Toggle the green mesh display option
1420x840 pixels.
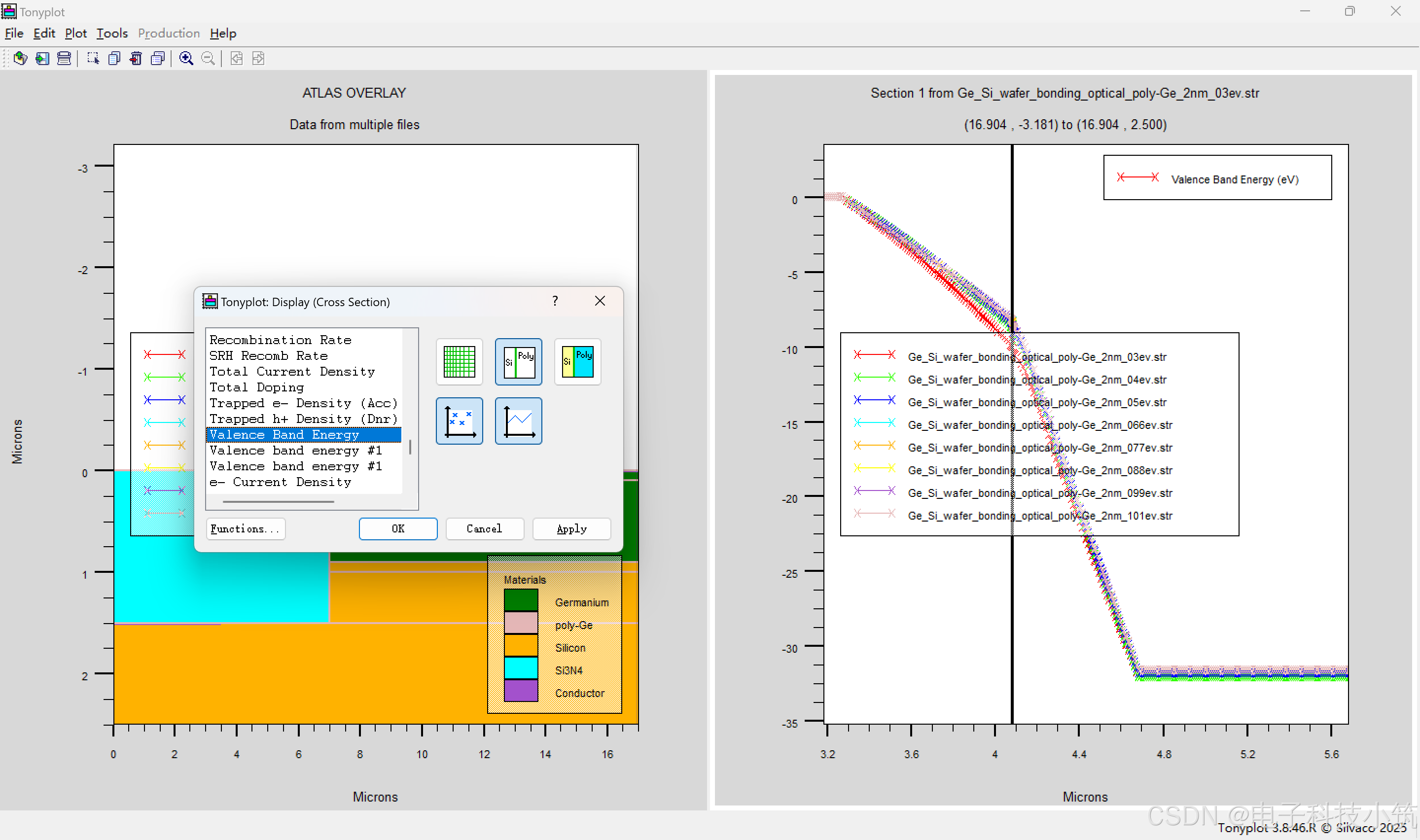[459, 362]
